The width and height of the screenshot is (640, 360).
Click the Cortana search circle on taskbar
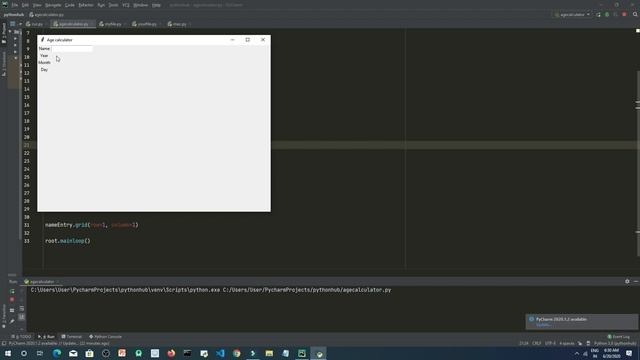(24, 353)
